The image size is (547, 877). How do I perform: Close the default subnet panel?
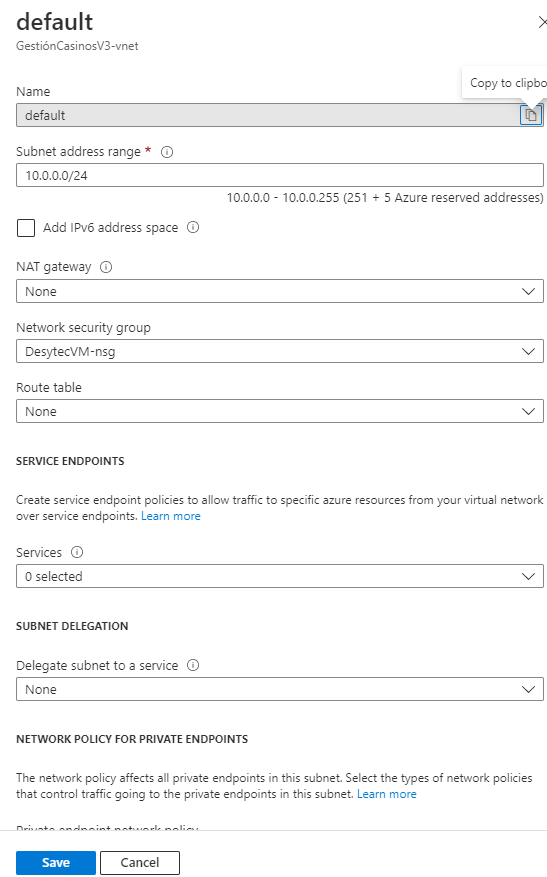pos(542,22)
